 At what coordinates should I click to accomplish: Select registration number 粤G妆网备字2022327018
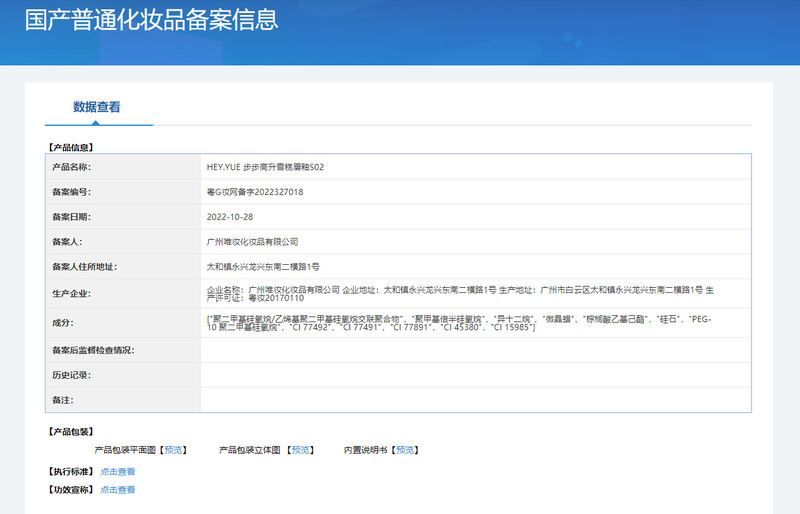[x=255, y=192]
